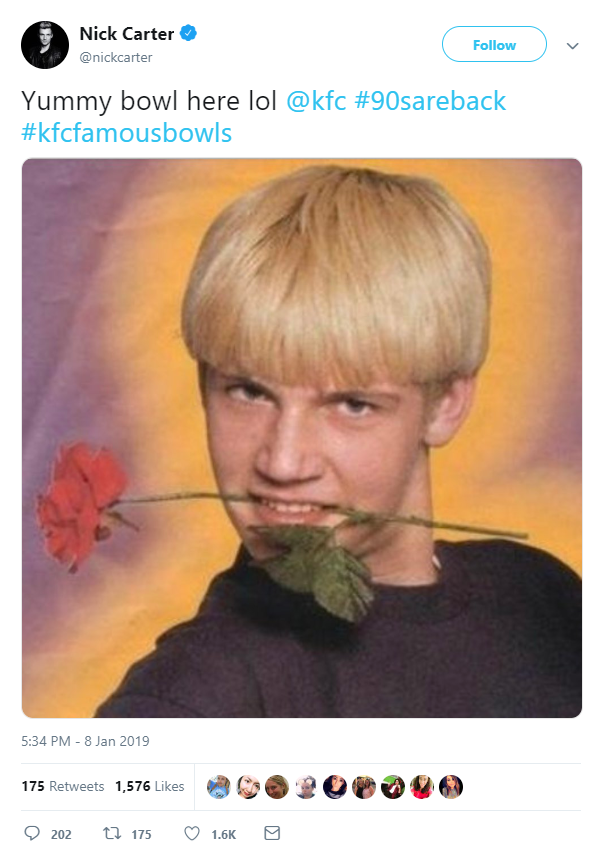The image size is (616, 852).
Task: Click the reply speech bubble icon
Action: point(32,833)
